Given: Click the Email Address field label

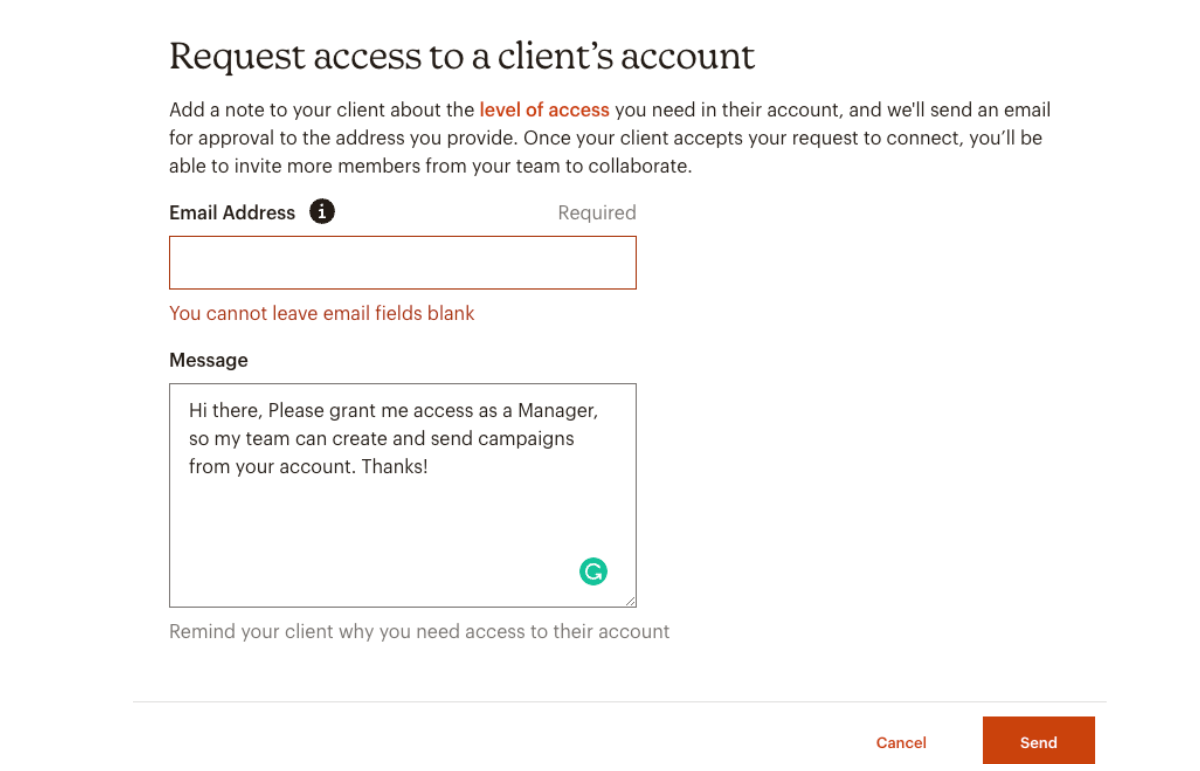Looking at the screenshot, I should click(x=232, y=212).
